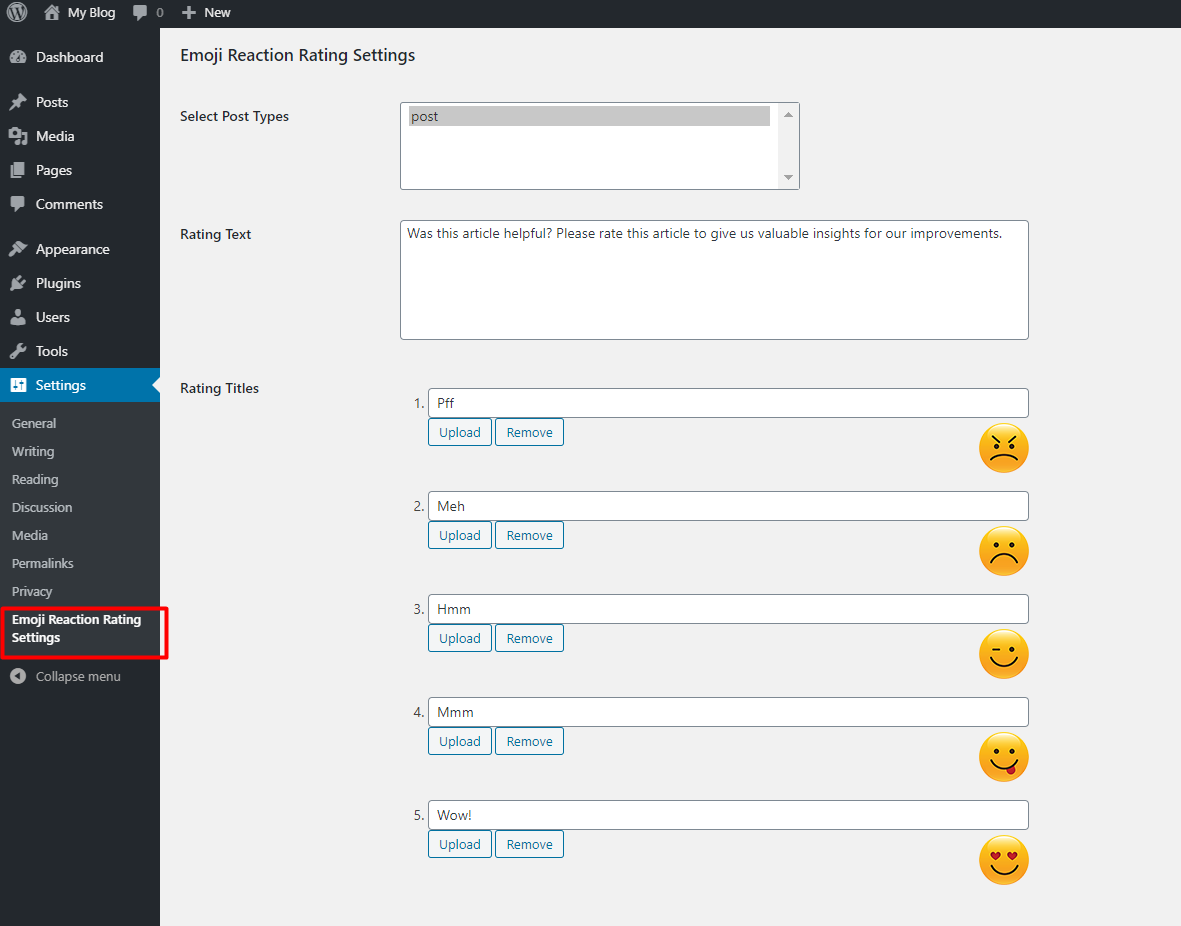Select 'post' in the post types list
Viewport: 1181px width, 926px height.
pos(589,116)
